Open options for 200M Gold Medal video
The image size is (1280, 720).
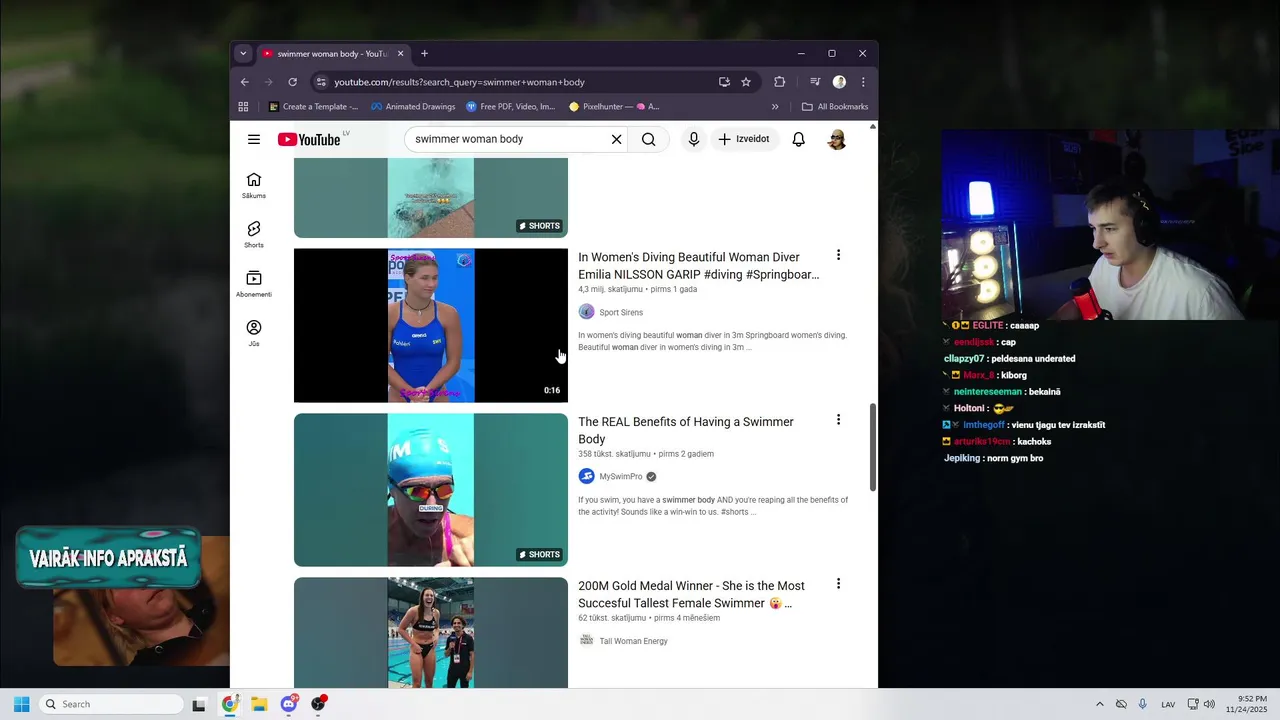(x=838, y=584)
